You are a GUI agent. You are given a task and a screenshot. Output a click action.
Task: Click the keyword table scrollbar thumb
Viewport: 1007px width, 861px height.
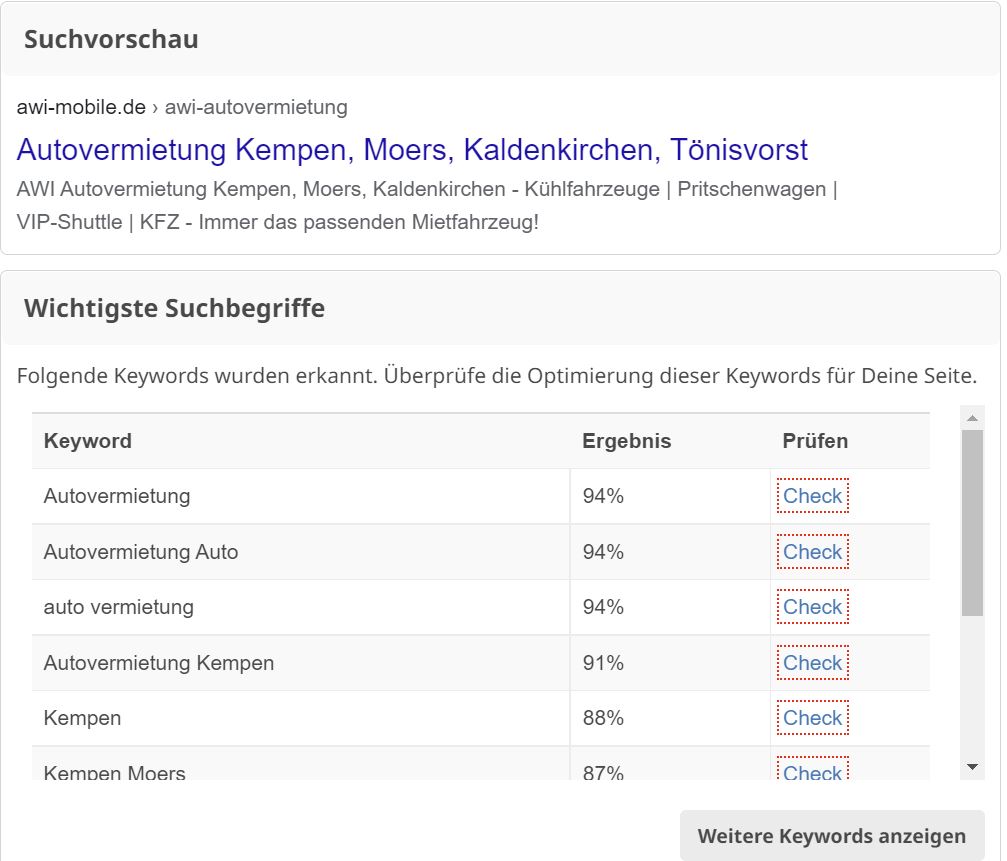972,523
